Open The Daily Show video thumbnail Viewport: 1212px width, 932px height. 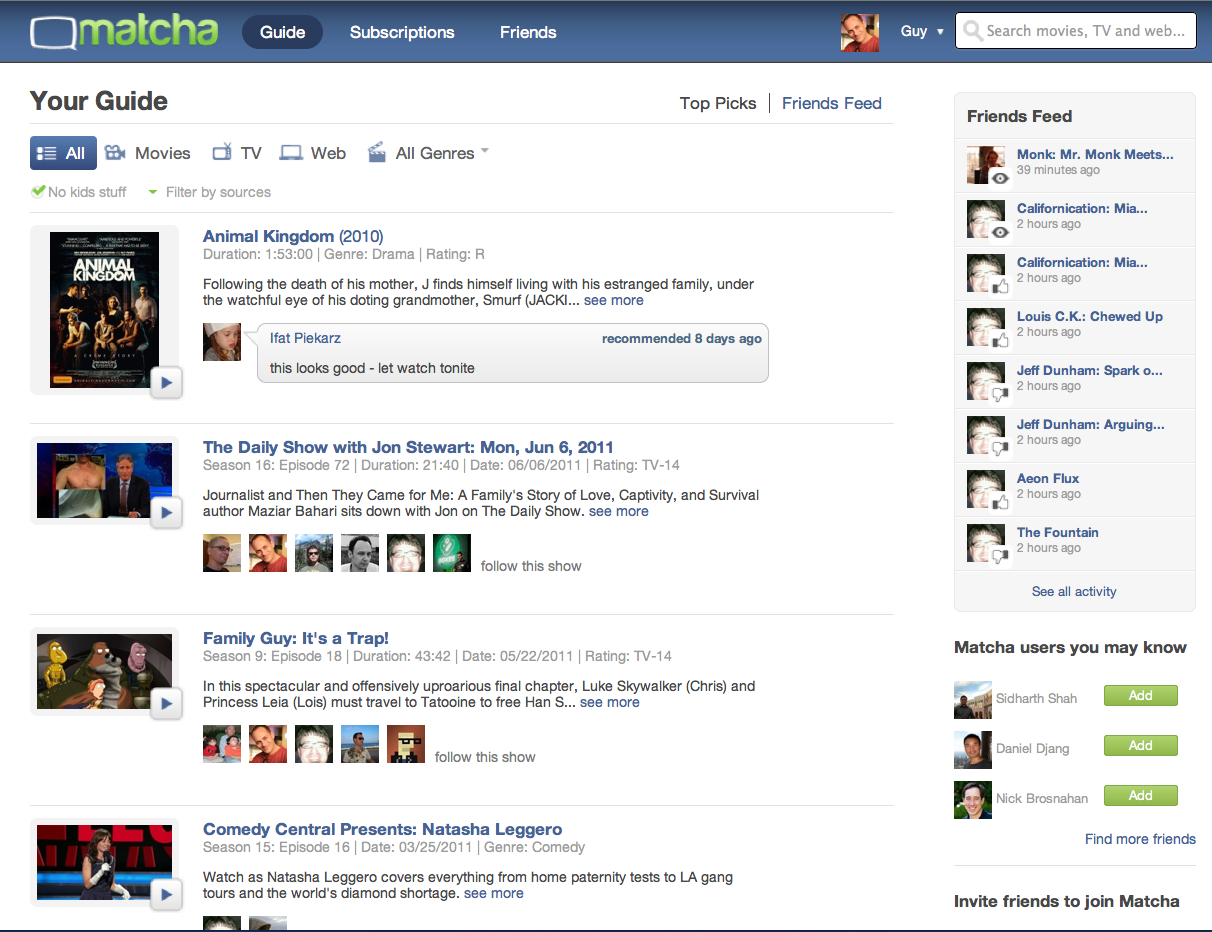pos(104,480)
